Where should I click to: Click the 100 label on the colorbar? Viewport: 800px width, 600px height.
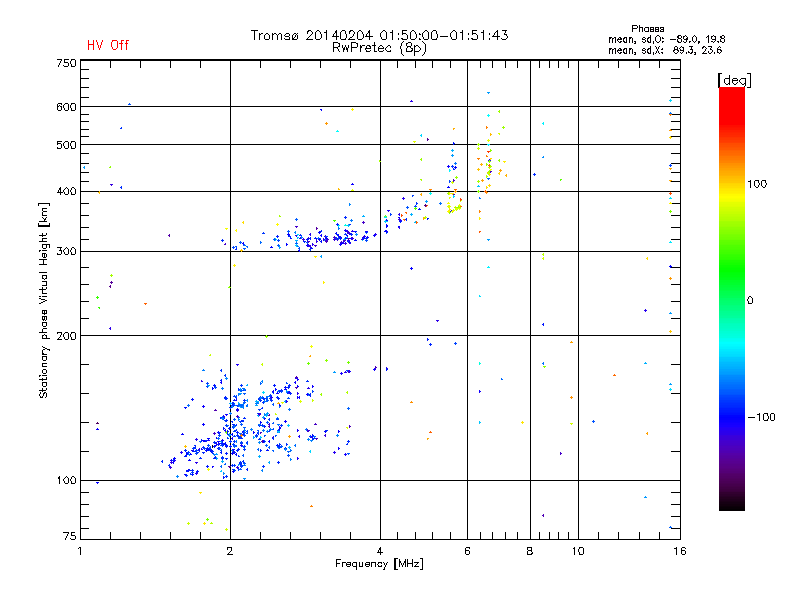click(x=757, y=184)
